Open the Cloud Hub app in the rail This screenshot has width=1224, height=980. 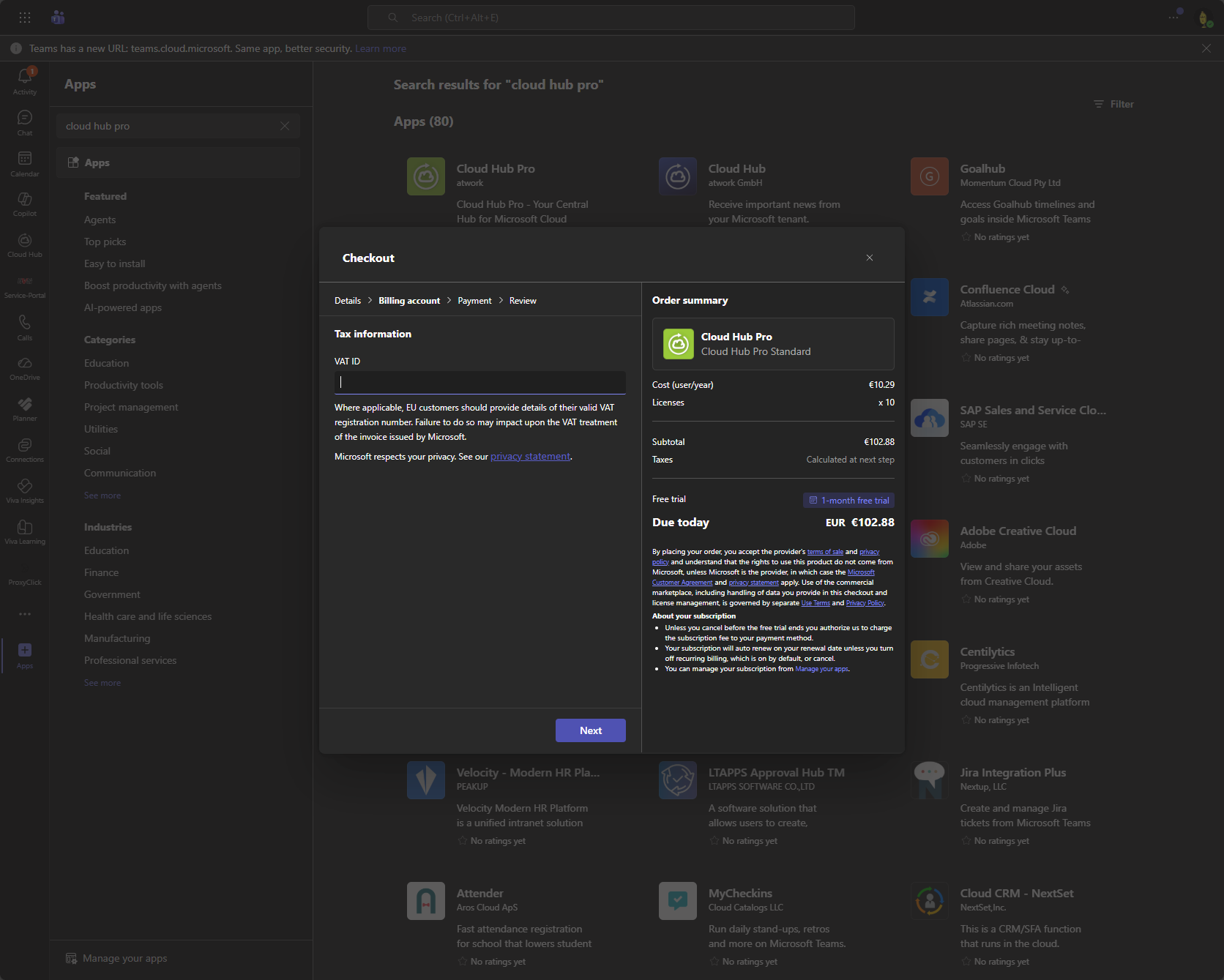click(25, 245)
